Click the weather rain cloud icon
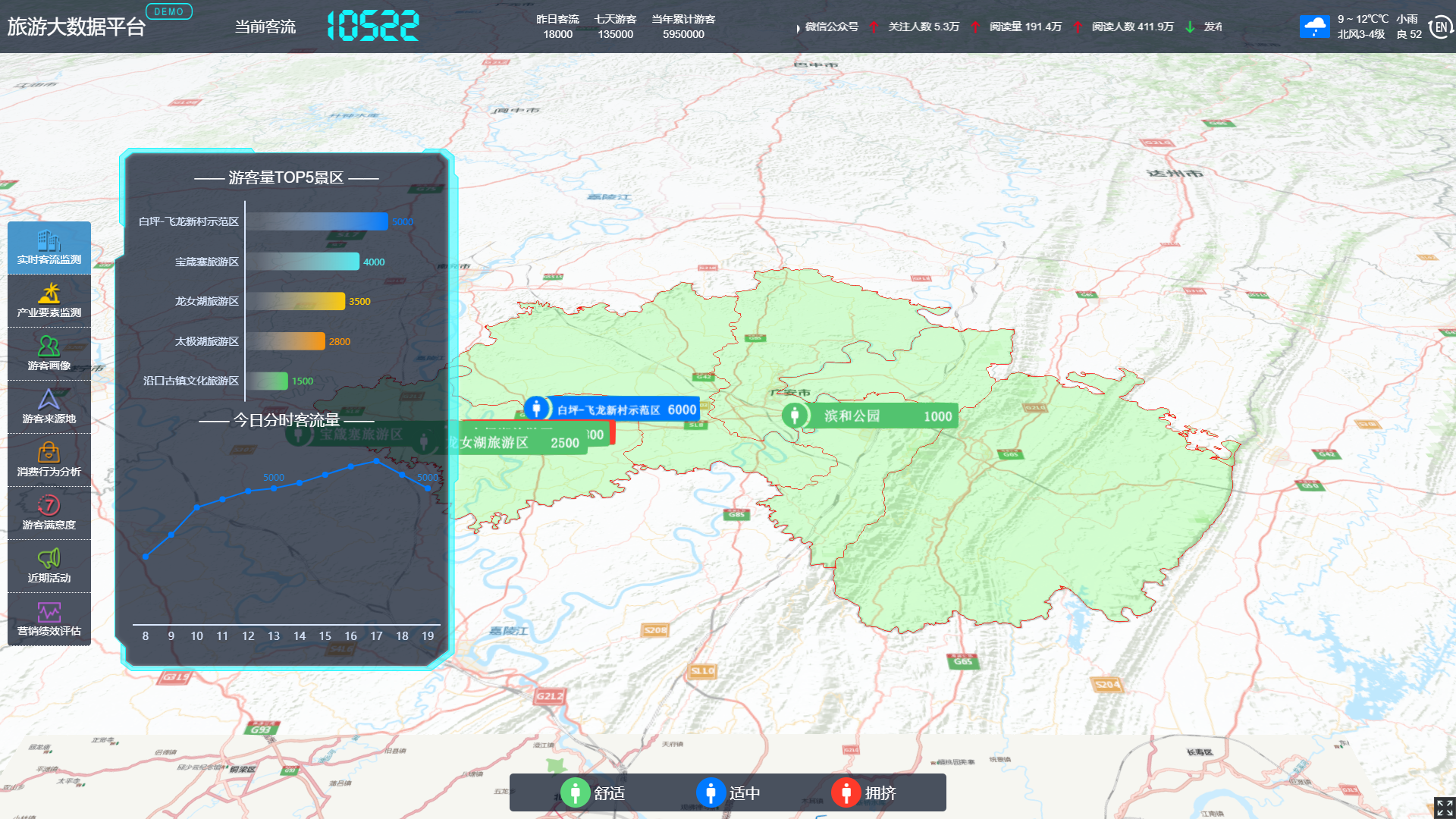Image resolution: width=1456 pixels, height=819 pixels. pyautogui.click(x=1314, y=27)
